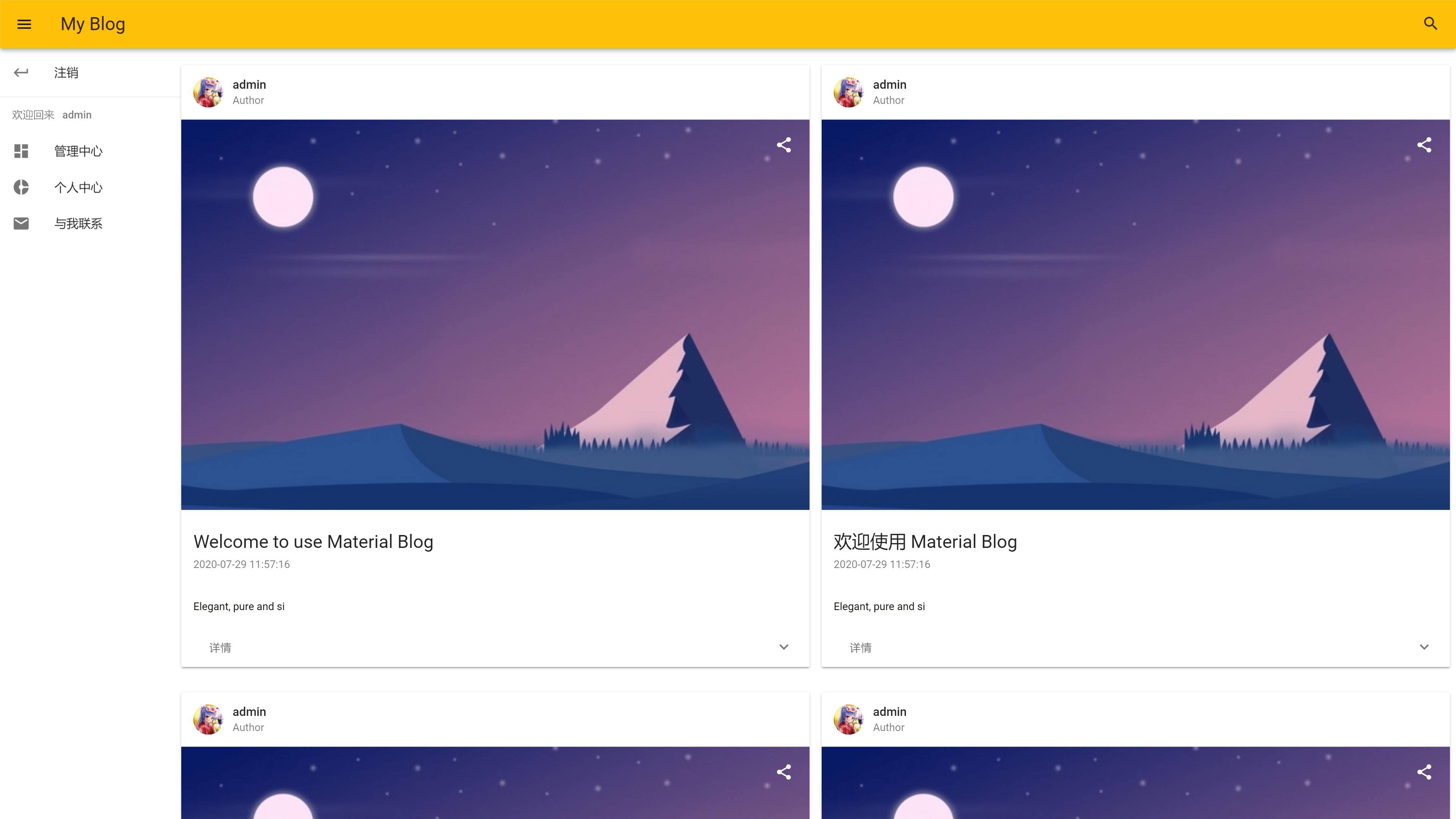
Task: Share the 欢迎使用 Material Blog post
Action: 1424,145
